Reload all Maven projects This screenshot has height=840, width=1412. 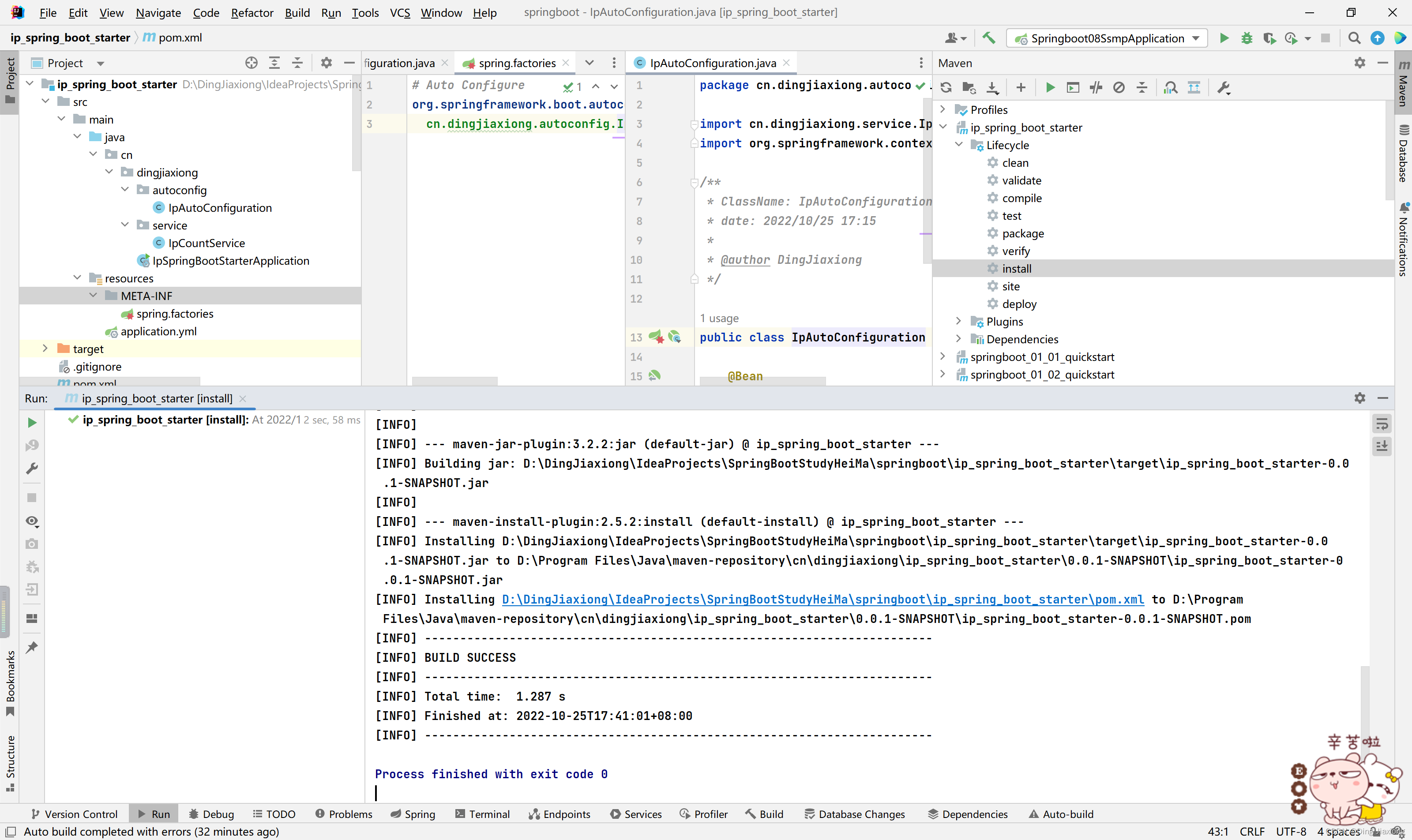point(946,88)
